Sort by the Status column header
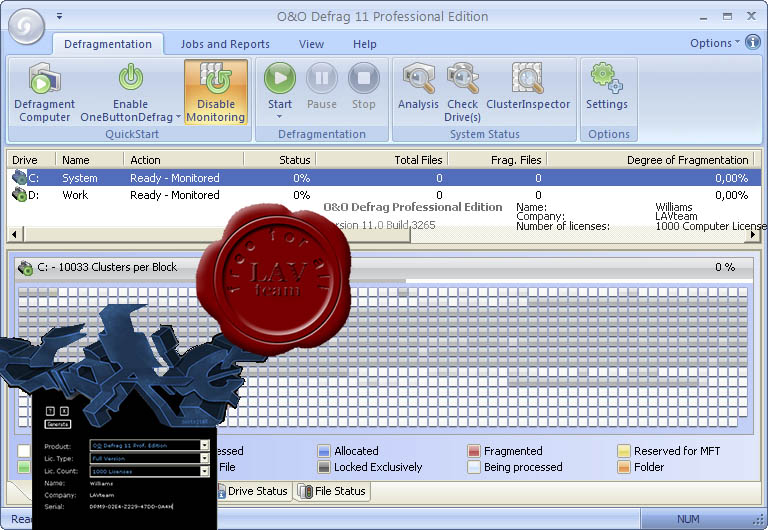 coord(279,160)
